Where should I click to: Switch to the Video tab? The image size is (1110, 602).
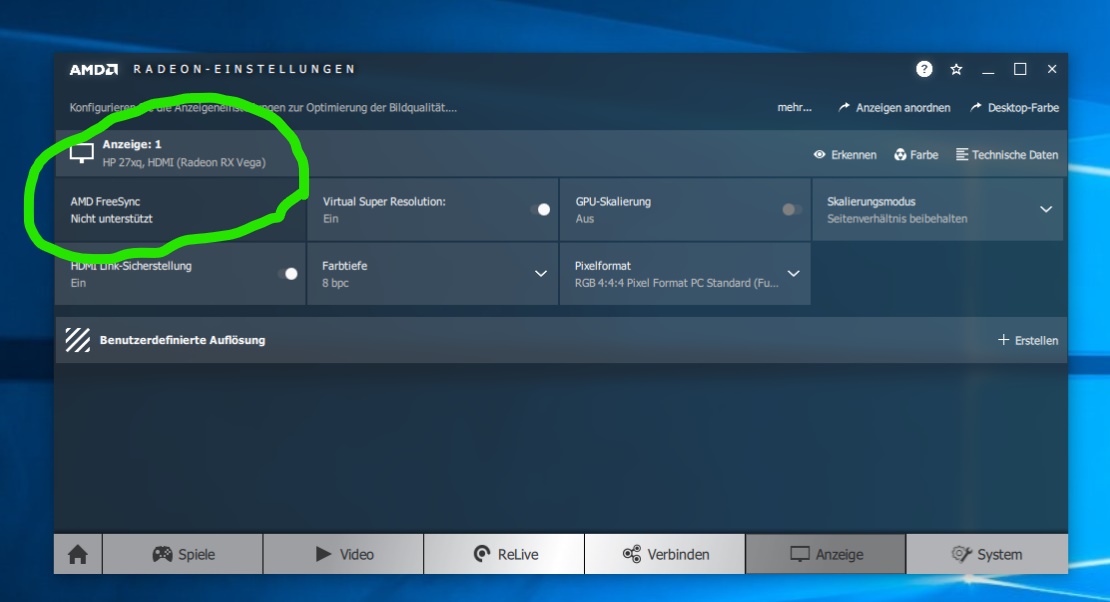tap(343, 555)
